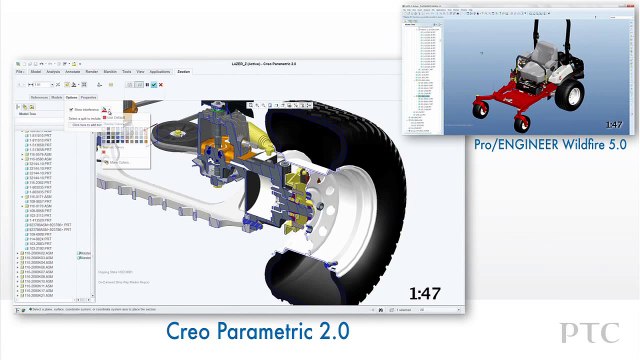Cancel the section with the red X
640x360 pixels.
click(161, 84)
